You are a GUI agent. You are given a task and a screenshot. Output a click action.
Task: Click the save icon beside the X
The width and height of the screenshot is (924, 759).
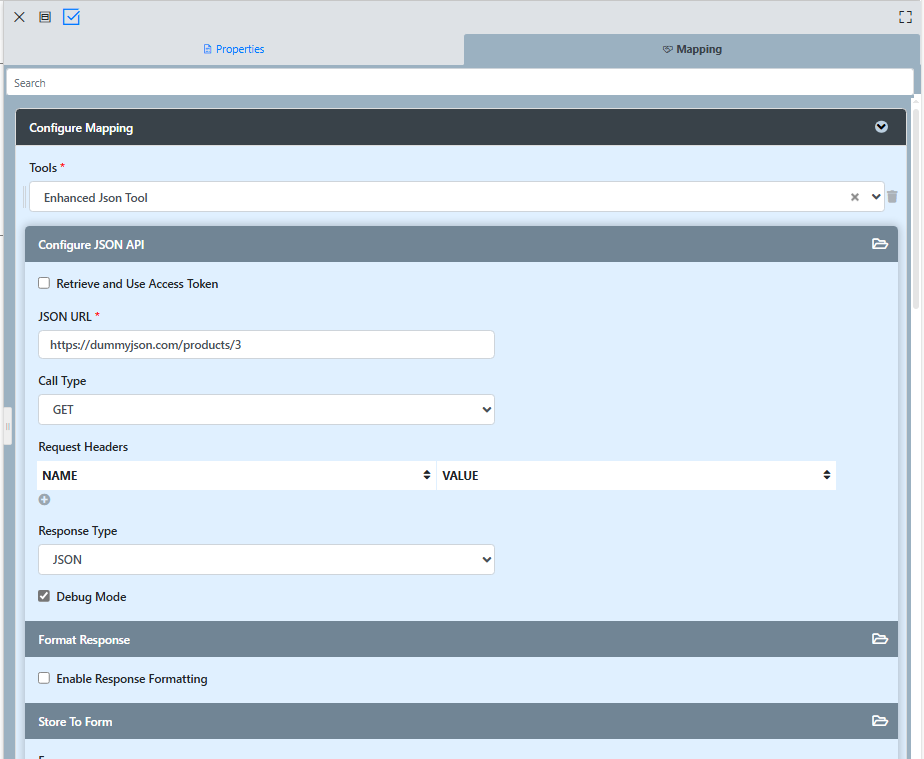[x=45, y=17]
